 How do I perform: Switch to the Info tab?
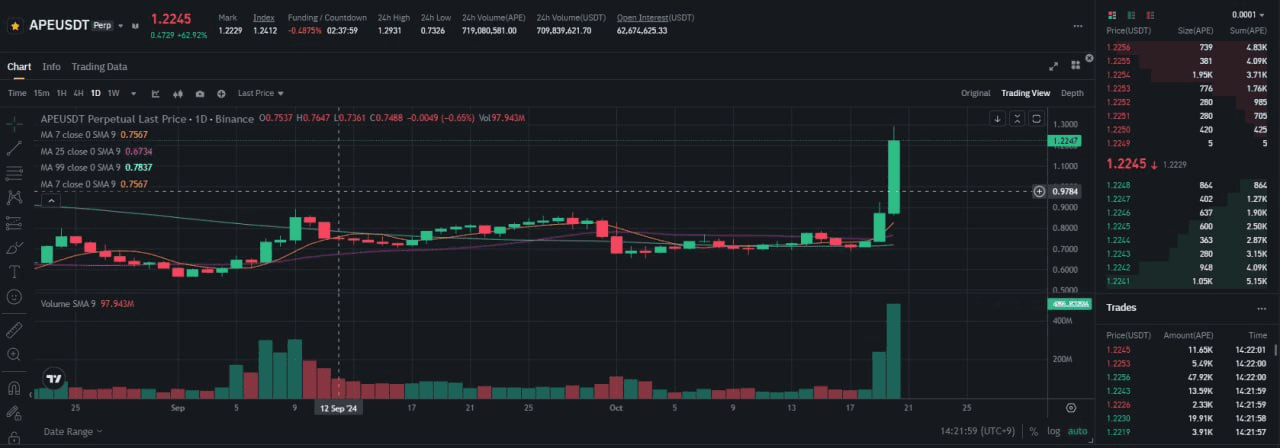click(x=51, y=67)
